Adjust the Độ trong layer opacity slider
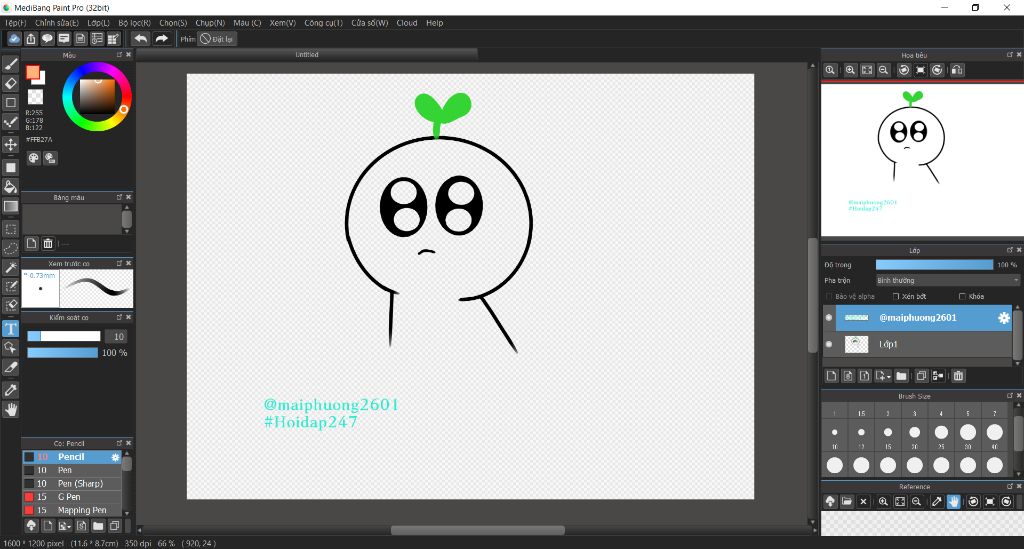Screen dimensions: 1024x549 935,264
